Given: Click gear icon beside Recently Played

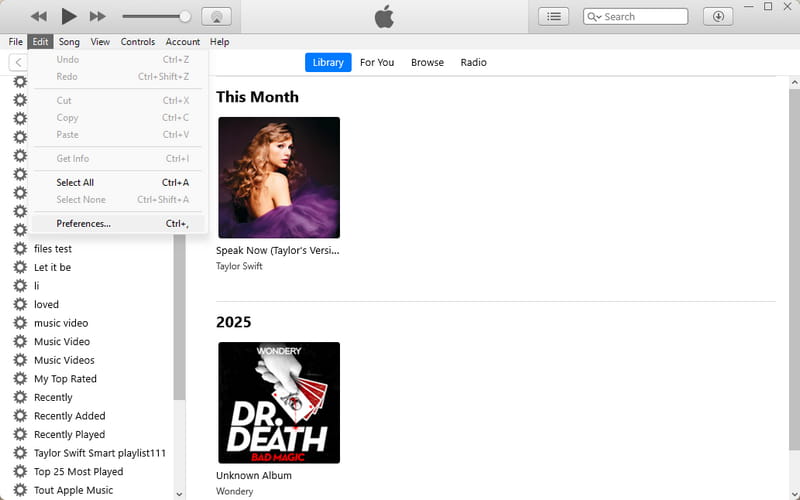Looking at the screenshot, I should tap(20, 435).
